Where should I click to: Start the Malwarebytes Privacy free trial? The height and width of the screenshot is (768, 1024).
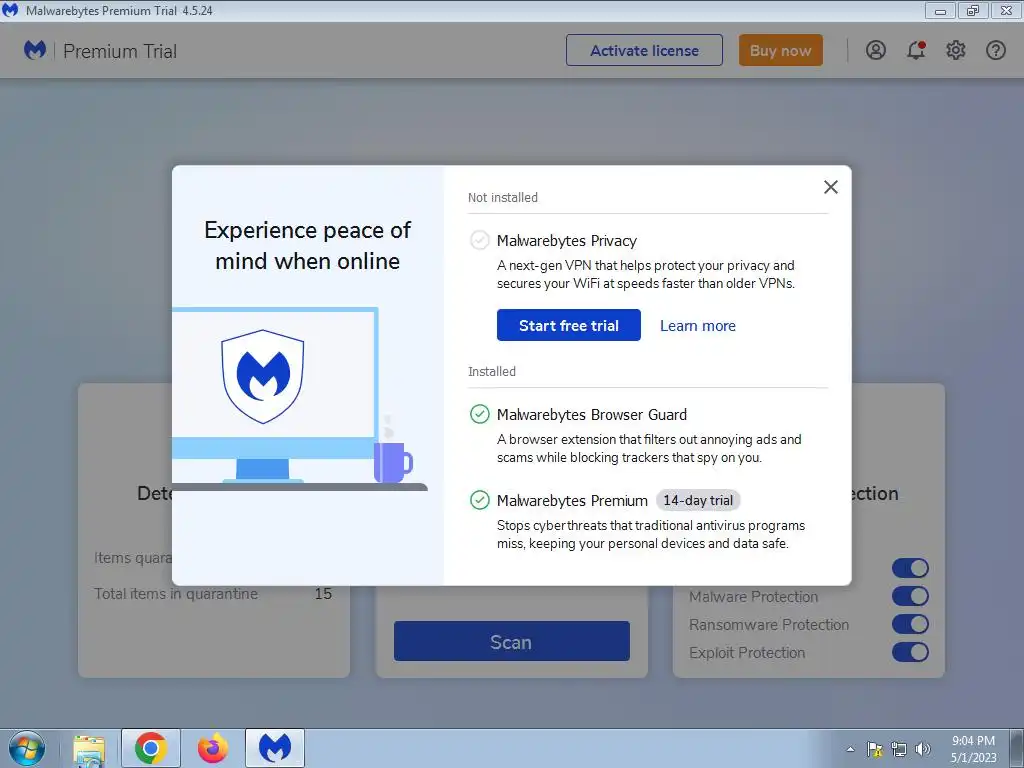click(568, 325)
